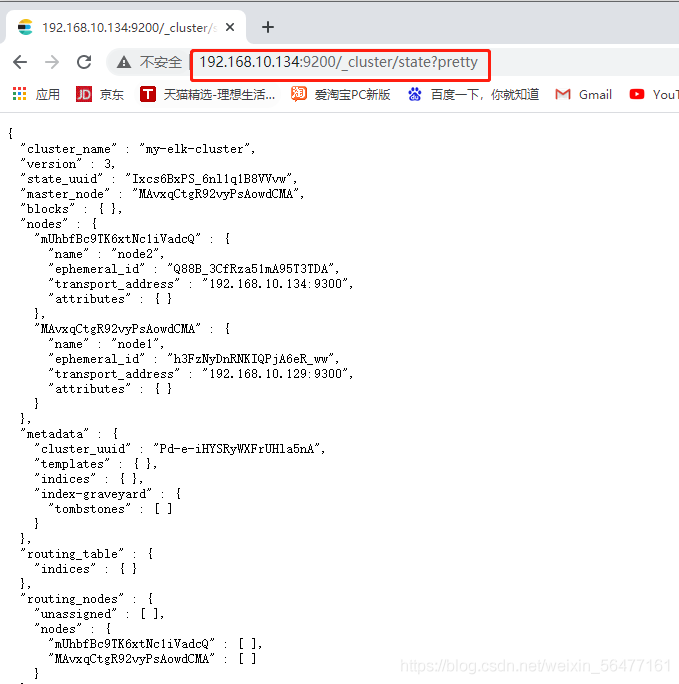
Task: Click cluster_uuid value "Pd-e-iHYSRyWXFrUHla5nA"
Action: tap(236, 449)
